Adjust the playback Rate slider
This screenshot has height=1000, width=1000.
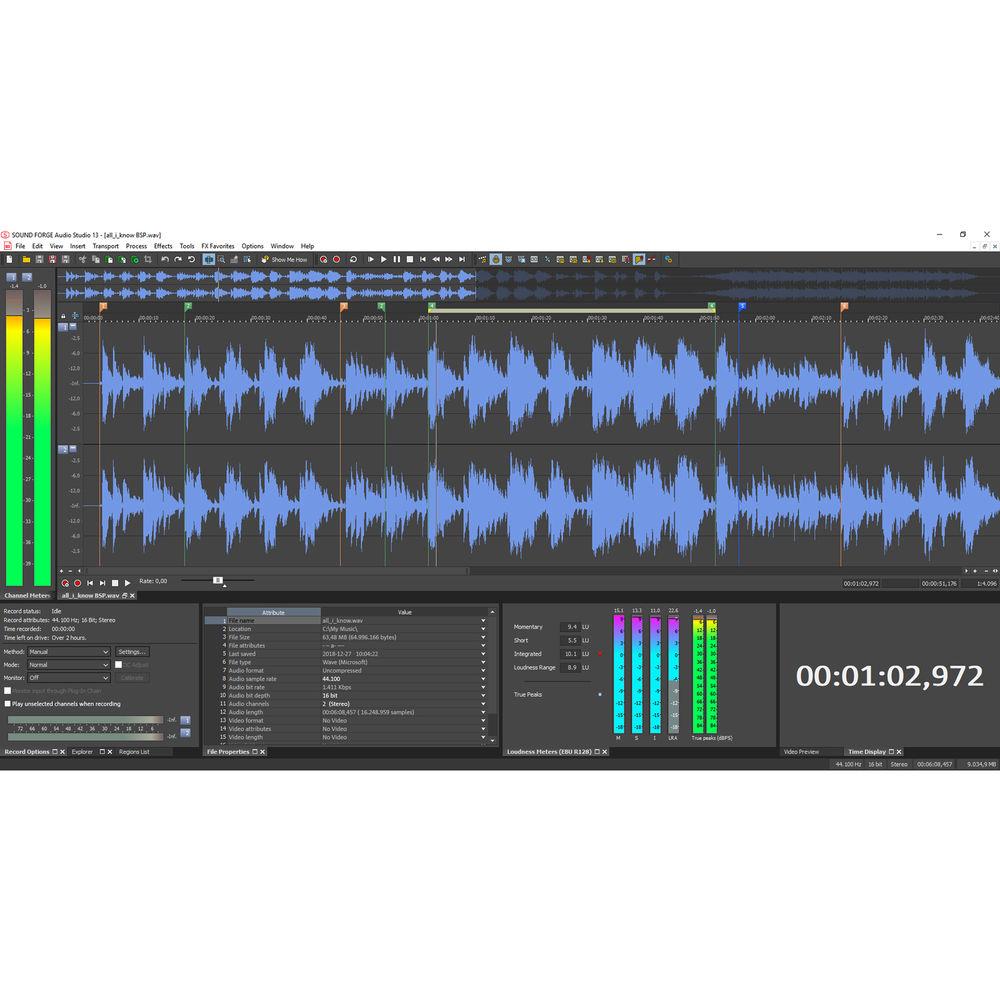217,581
